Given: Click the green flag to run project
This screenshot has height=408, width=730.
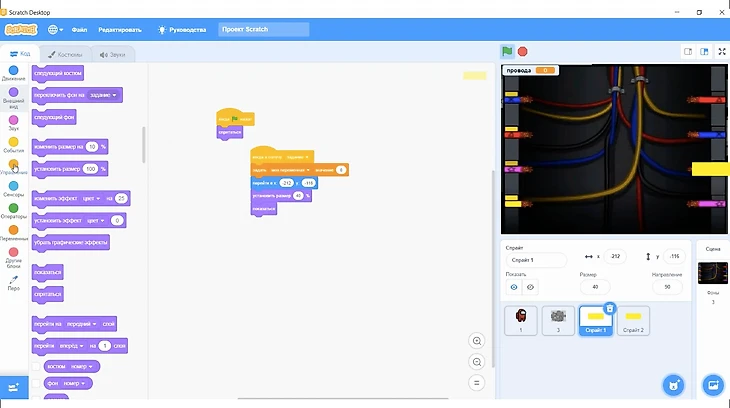Looking at the screenshot, I should [x=507, y=51].
